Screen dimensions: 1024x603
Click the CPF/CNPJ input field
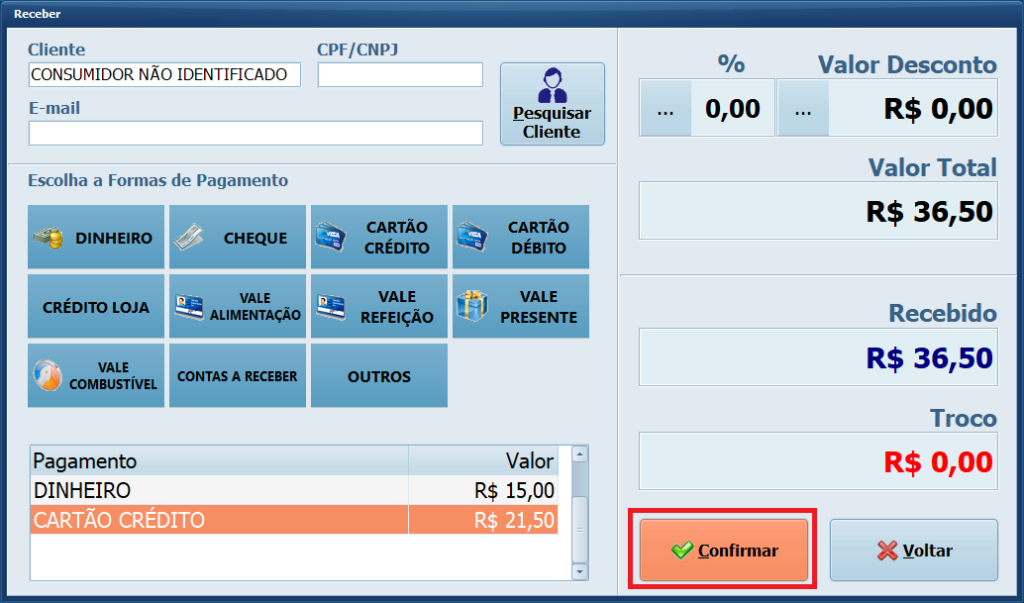[400, 75]
